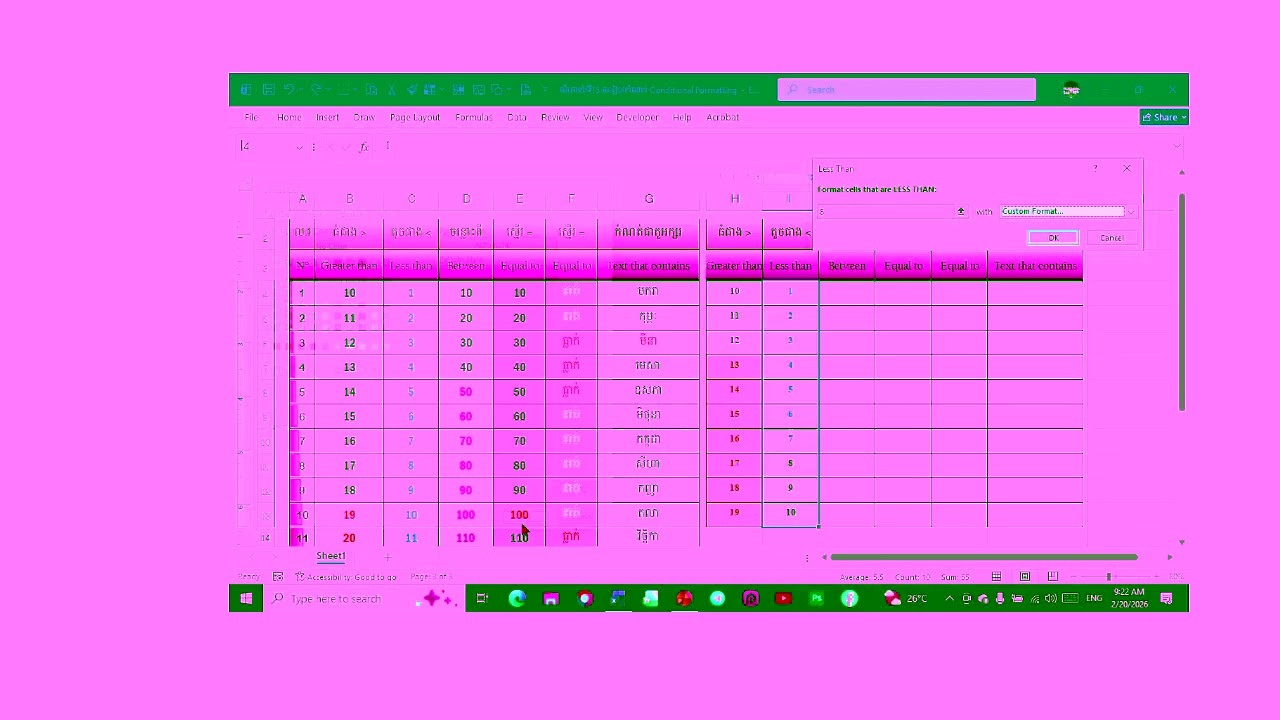
Task: Switch to the Home tab
Action: 289,117
